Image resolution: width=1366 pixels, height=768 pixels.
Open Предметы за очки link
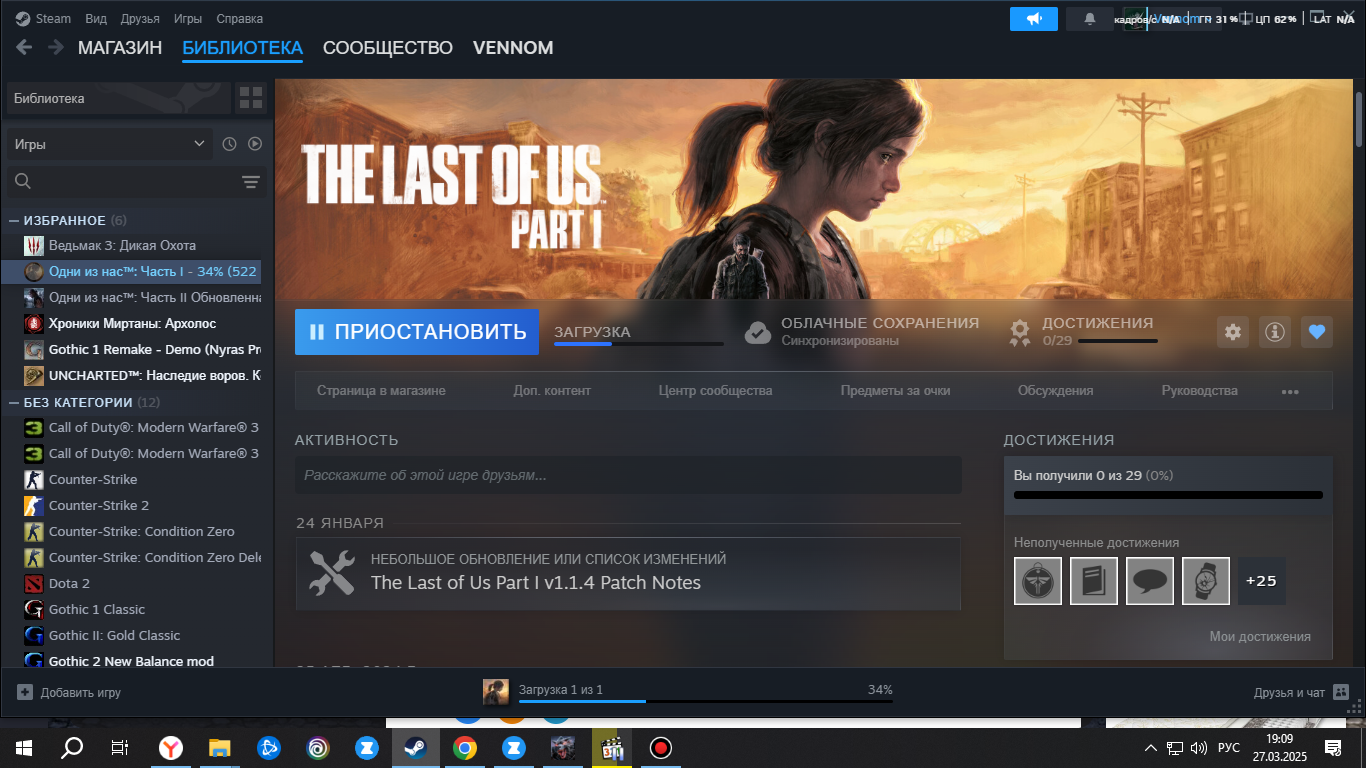coord(895,391)
